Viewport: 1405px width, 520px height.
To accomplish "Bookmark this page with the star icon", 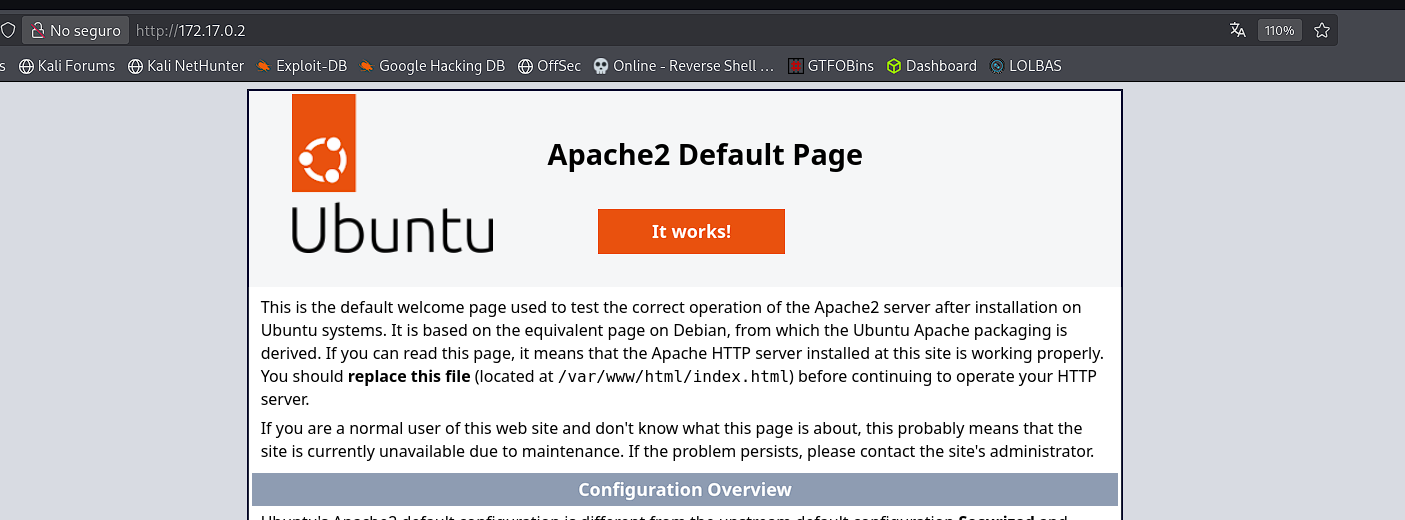I will tap(1322, 30).
